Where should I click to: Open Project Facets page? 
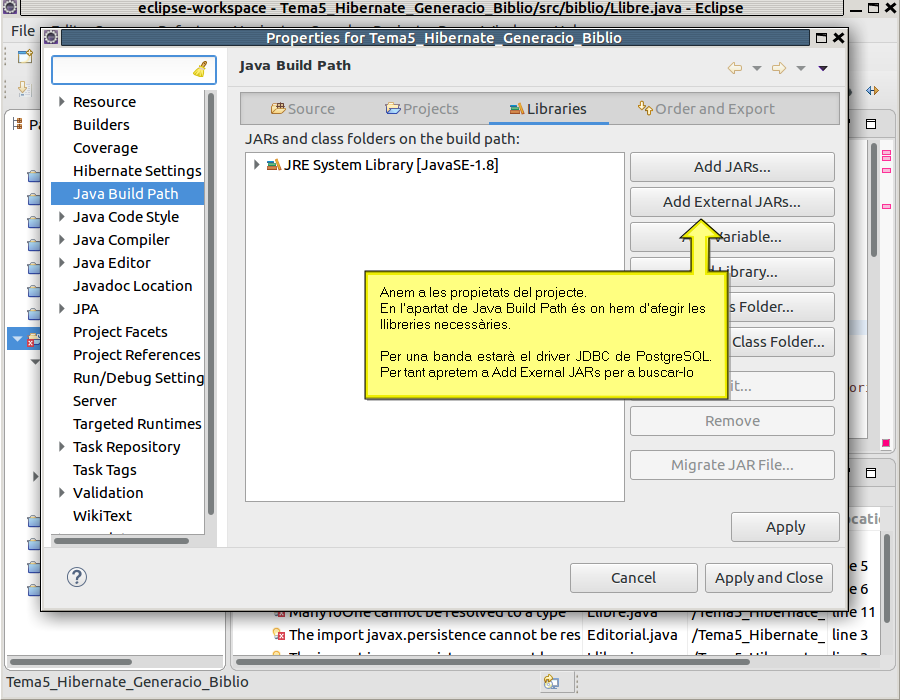(x=120, y=332)
